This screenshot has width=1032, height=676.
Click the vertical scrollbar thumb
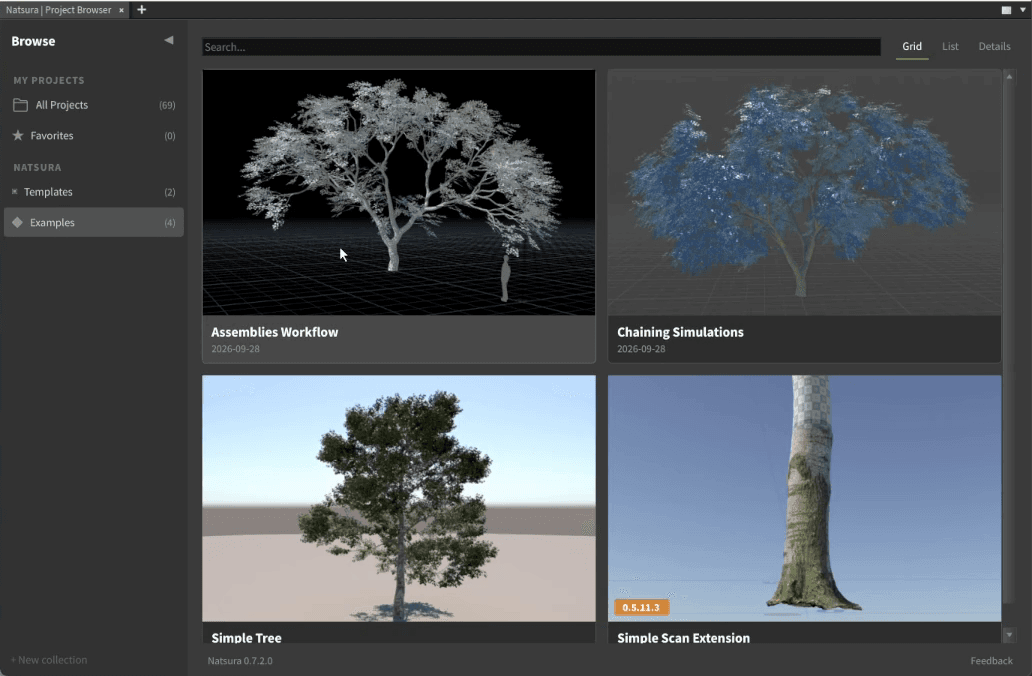(x=1009, y=342)
